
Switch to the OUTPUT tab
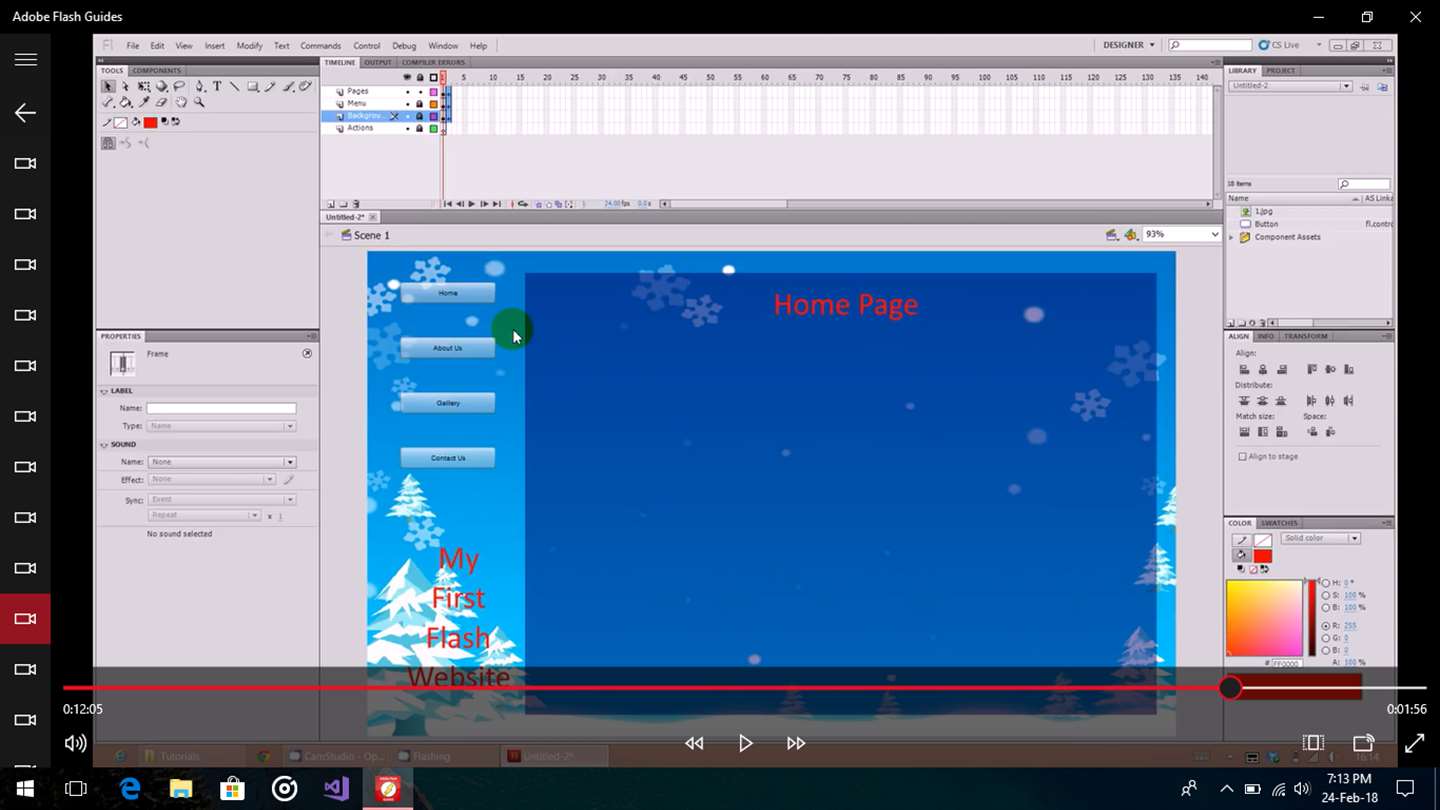[x=378, y=63]
